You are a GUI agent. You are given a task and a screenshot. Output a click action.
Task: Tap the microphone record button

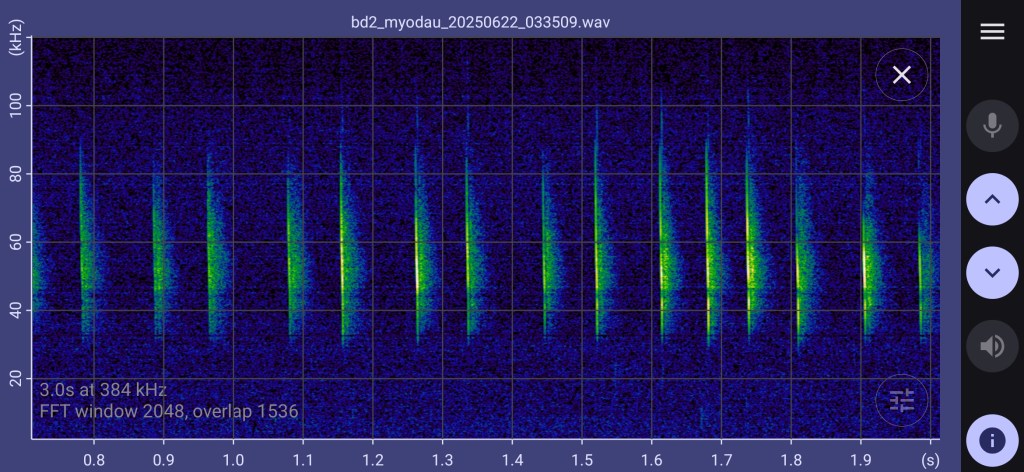click(991, 125)
